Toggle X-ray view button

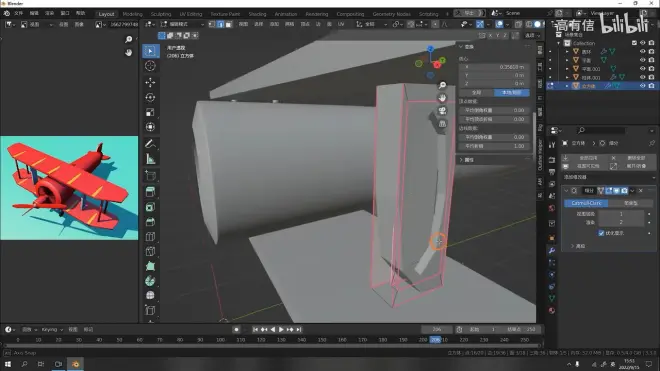click(x=519, y=24)
